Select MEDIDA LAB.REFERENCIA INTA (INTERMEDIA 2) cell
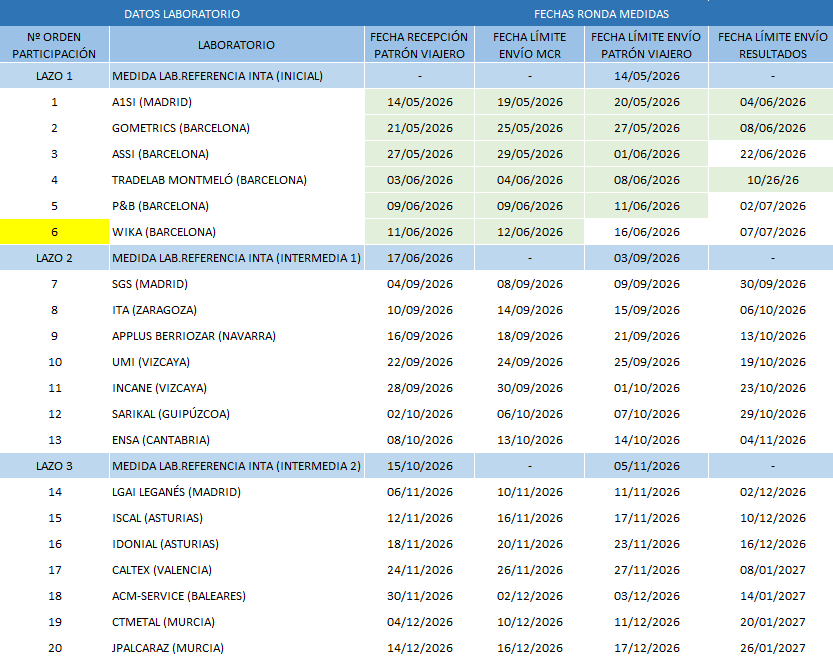The width and height of the screenshot is (833, 656). 236,466
